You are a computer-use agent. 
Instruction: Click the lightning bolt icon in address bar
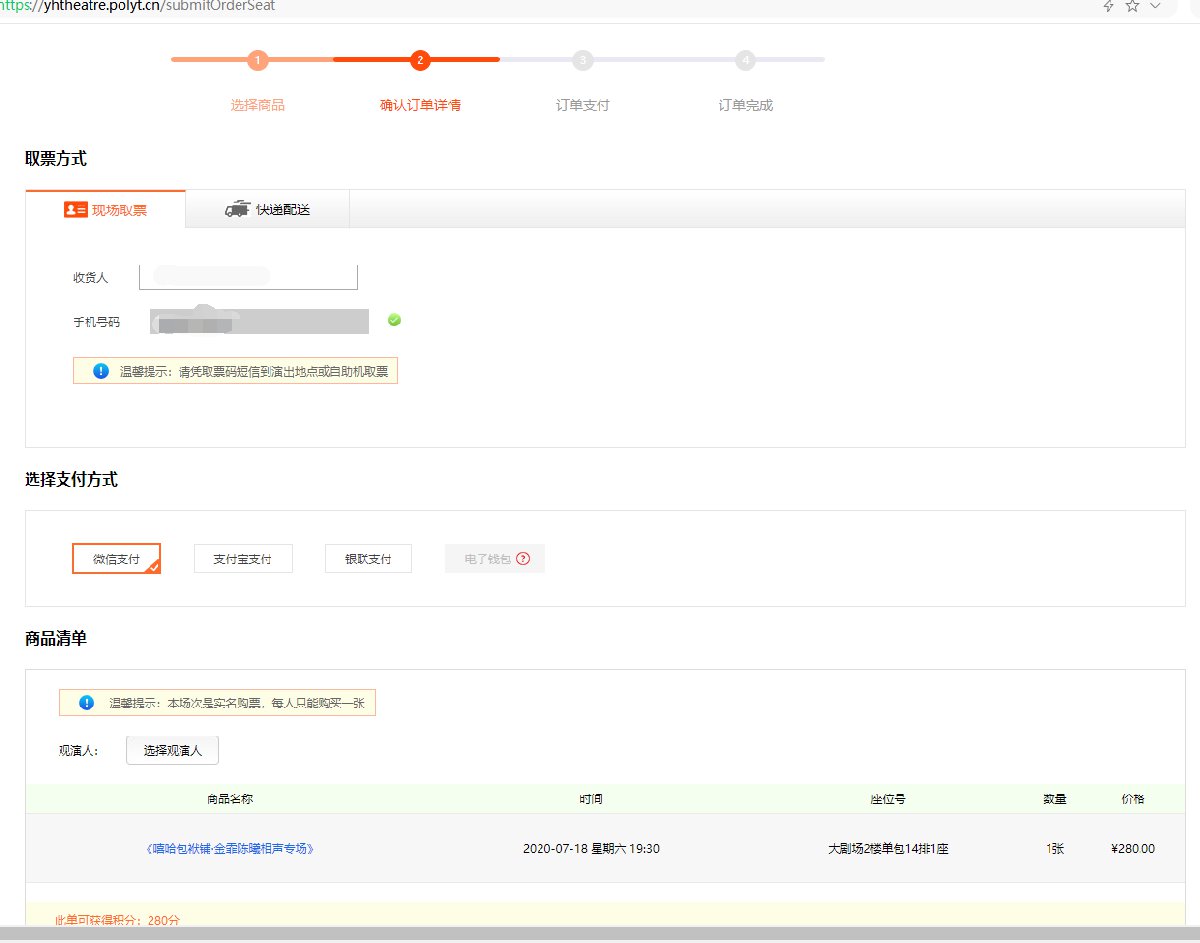pyautogui.click(x=1108, y=6)
